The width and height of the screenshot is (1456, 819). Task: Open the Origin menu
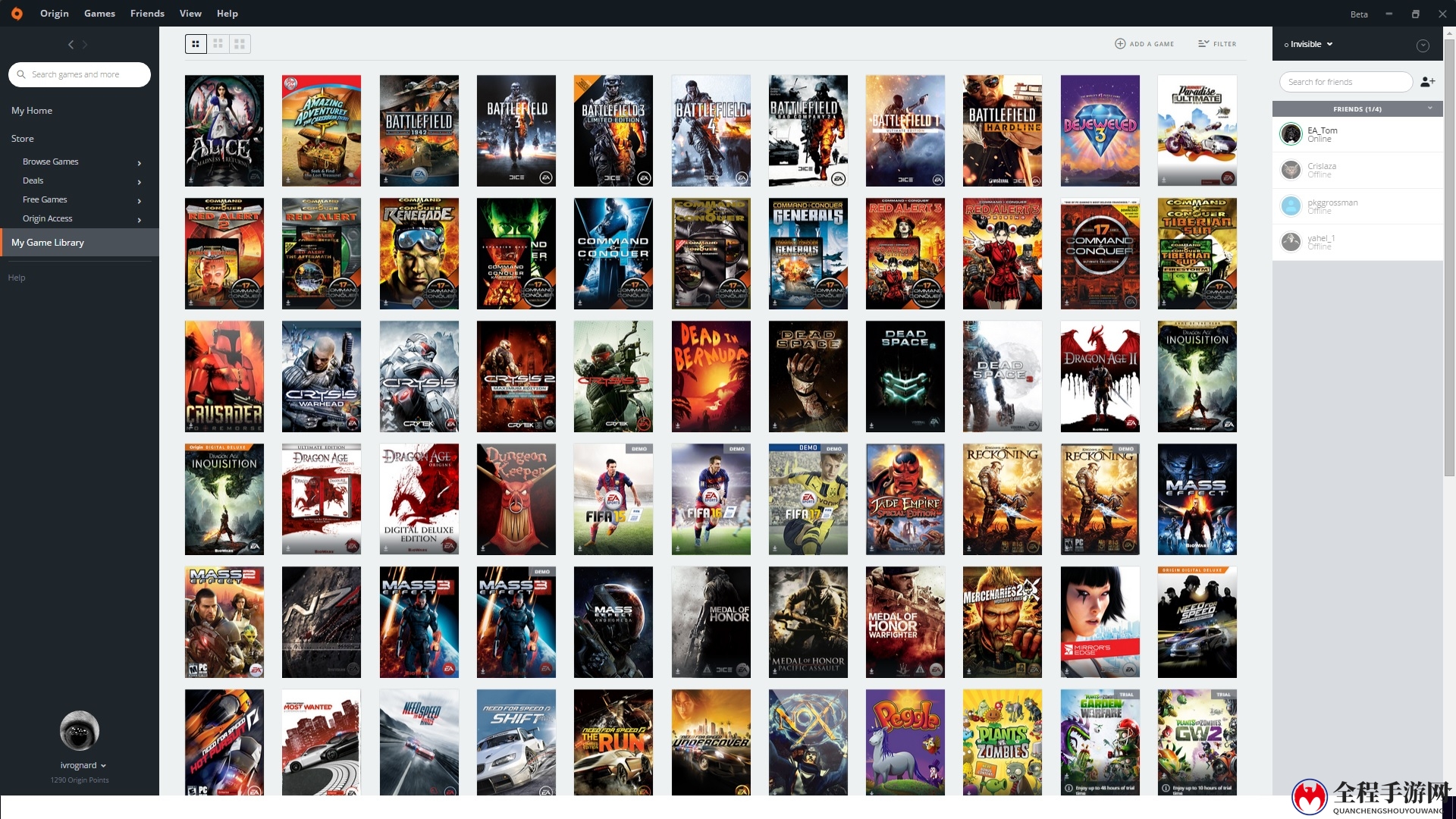coord(55,14)
